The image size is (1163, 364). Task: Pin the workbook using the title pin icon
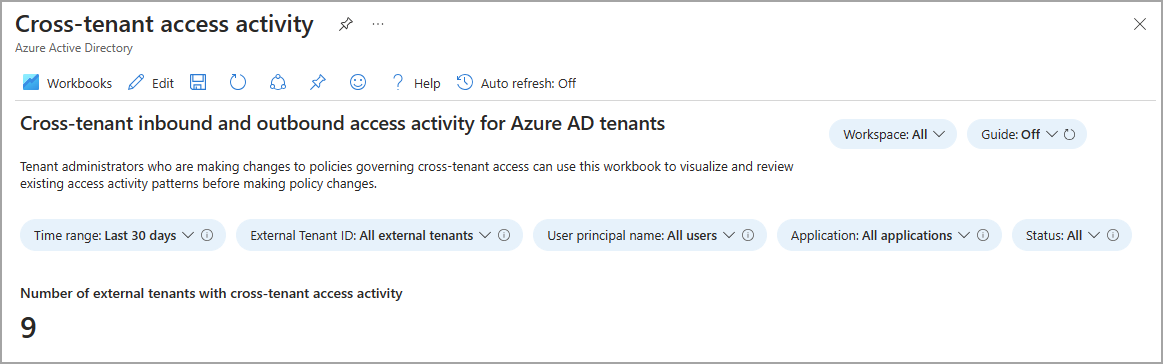[x=345, y=24]
